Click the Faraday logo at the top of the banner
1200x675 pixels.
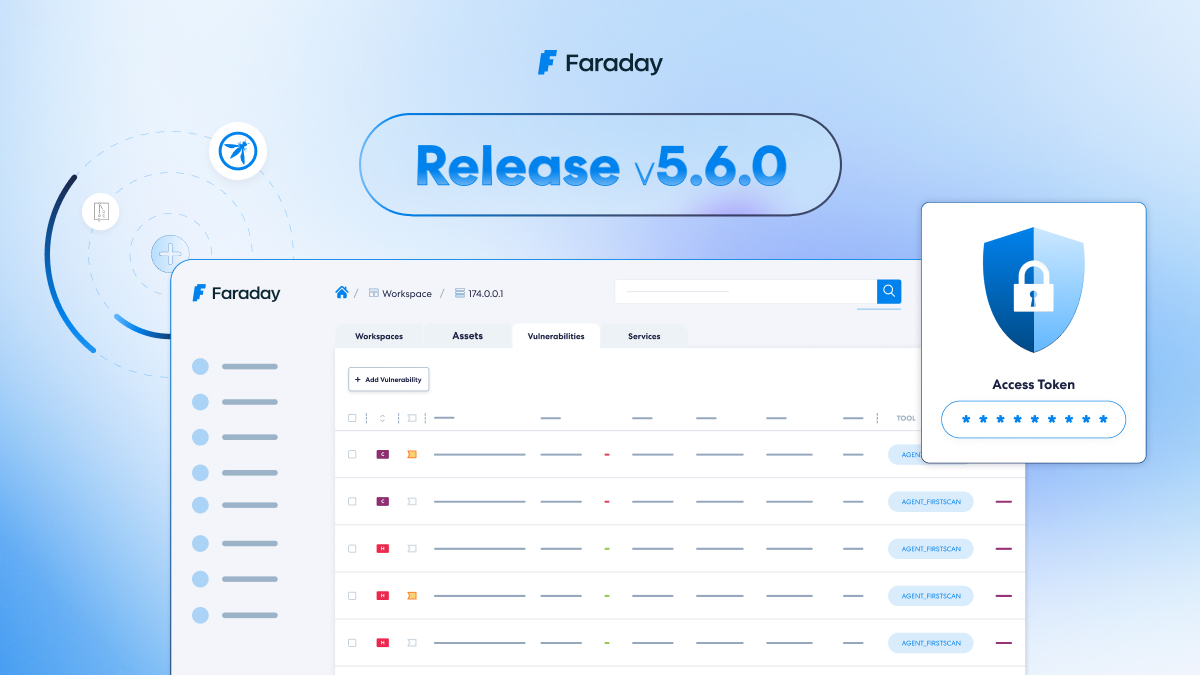pyautogui.click(x=600, y=63)
